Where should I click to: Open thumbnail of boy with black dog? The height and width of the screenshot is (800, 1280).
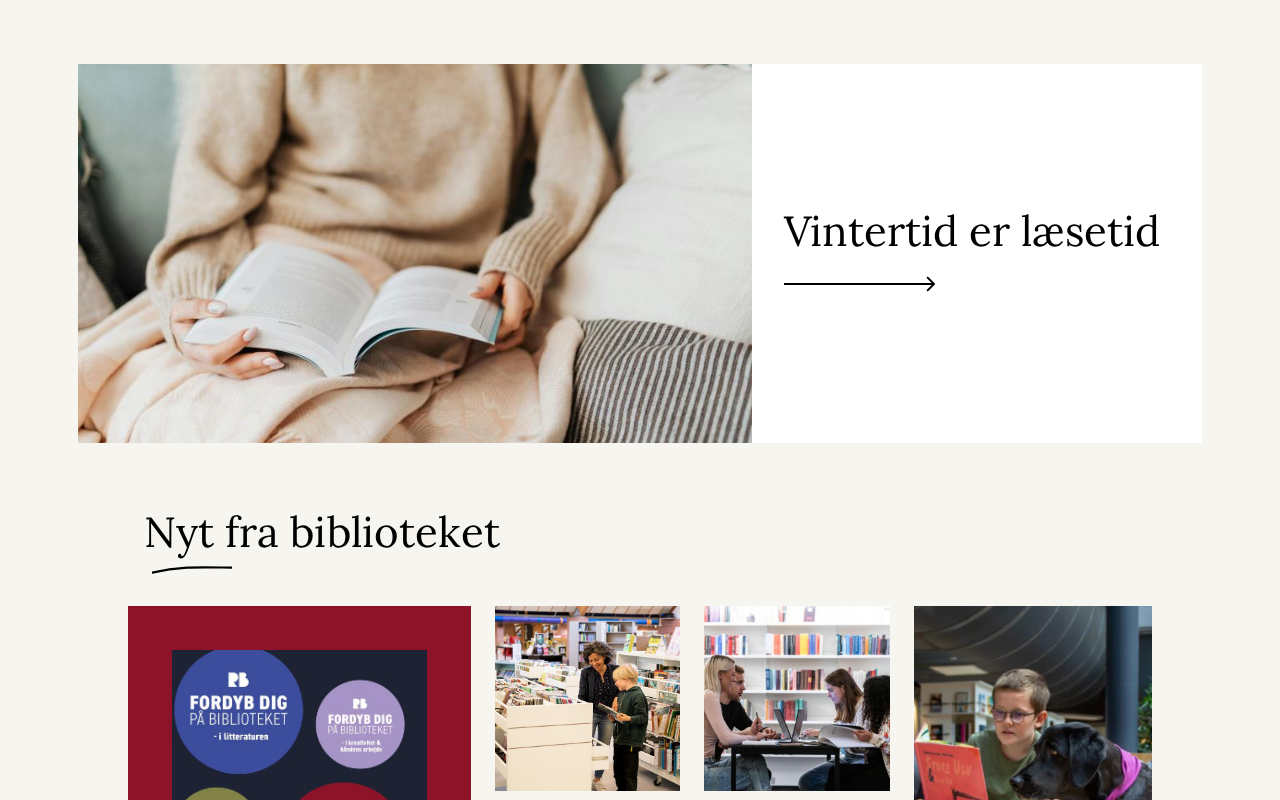click(x=1033, y=703)
